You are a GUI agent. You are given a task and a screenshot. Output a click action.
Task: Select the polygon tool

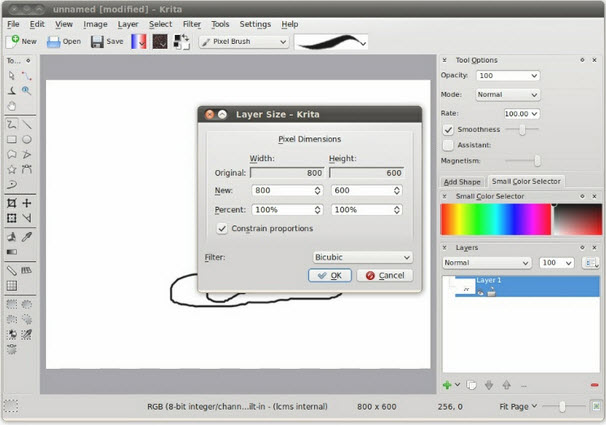(12, 155)
